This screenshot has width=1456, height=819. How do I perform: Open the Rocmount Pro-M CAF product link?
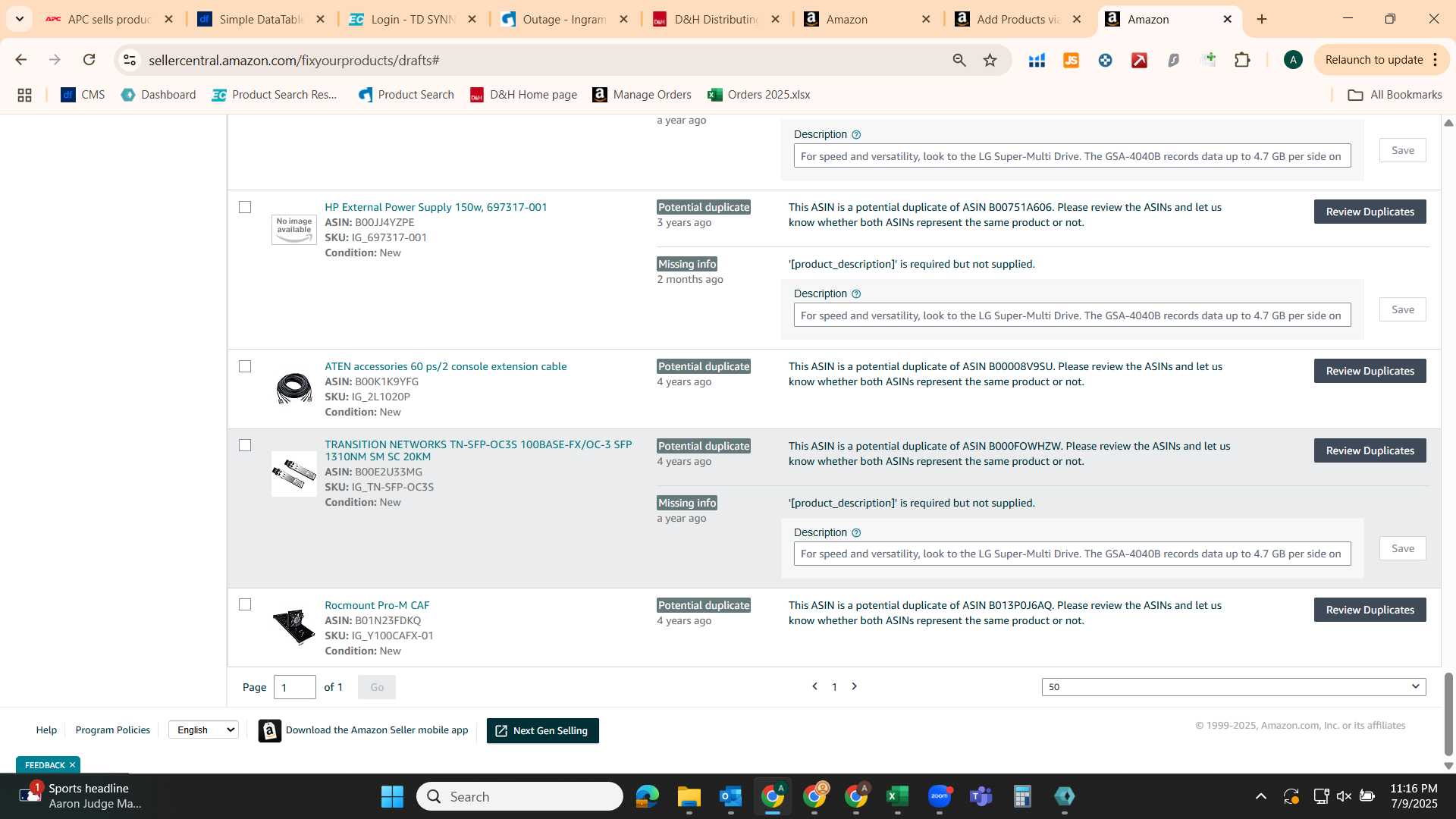tap(377, 605)
